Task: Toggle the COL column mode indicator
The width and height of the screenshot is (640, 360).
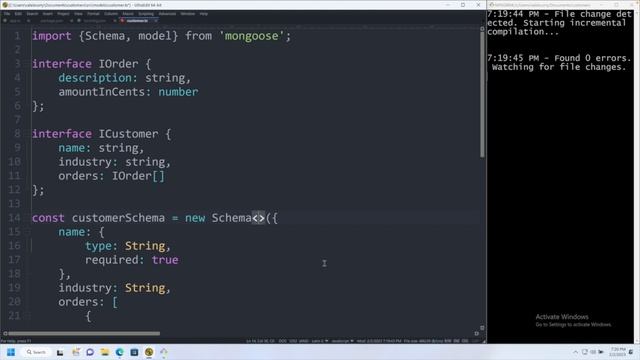Action: 464,341
